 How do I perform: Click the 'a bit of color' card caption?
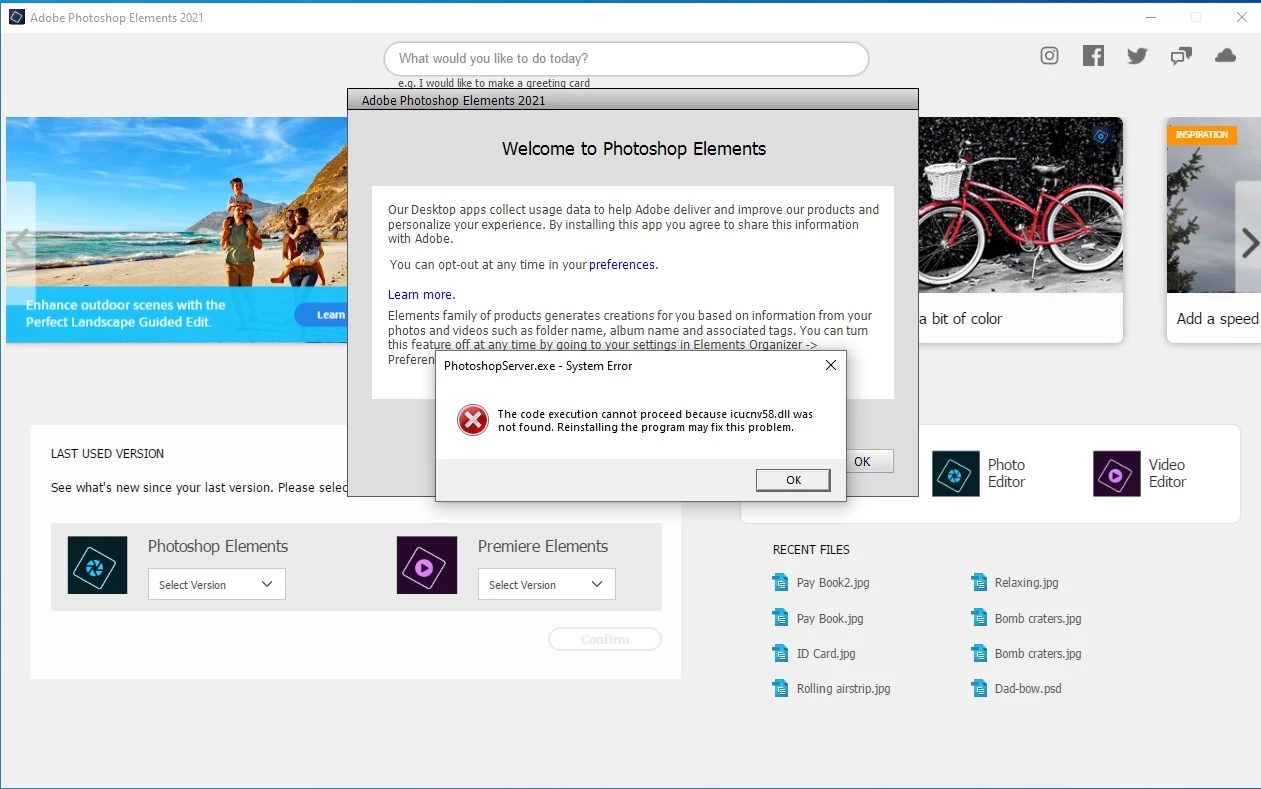(x=960, y=318)
